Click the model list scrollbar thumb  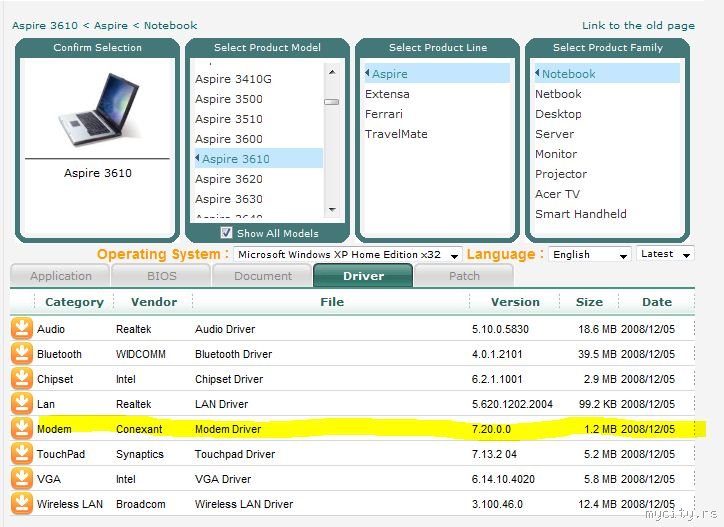332,102
